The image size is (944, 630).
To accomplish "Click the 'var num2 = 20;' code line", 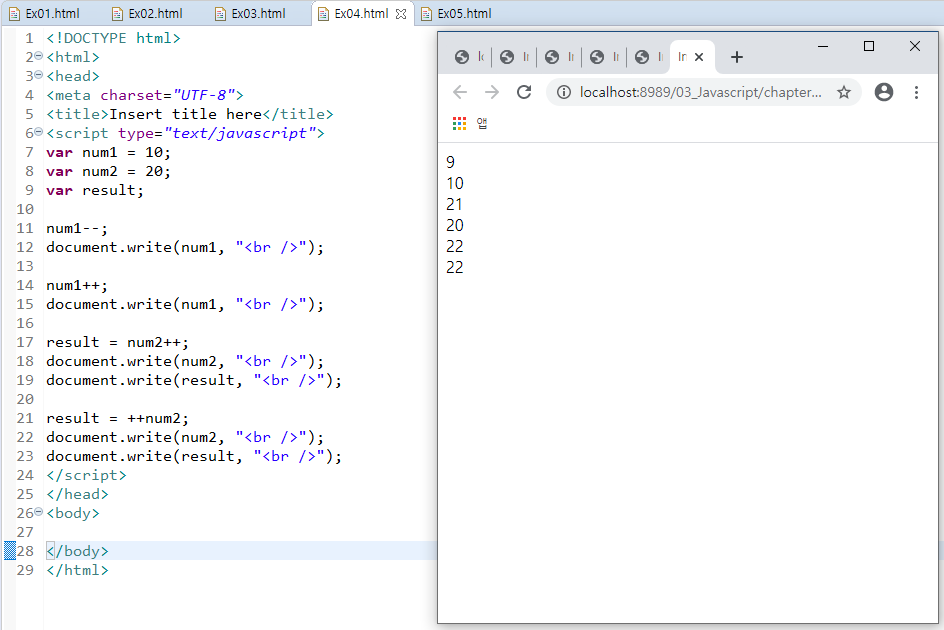I will (x=108, y=172).
